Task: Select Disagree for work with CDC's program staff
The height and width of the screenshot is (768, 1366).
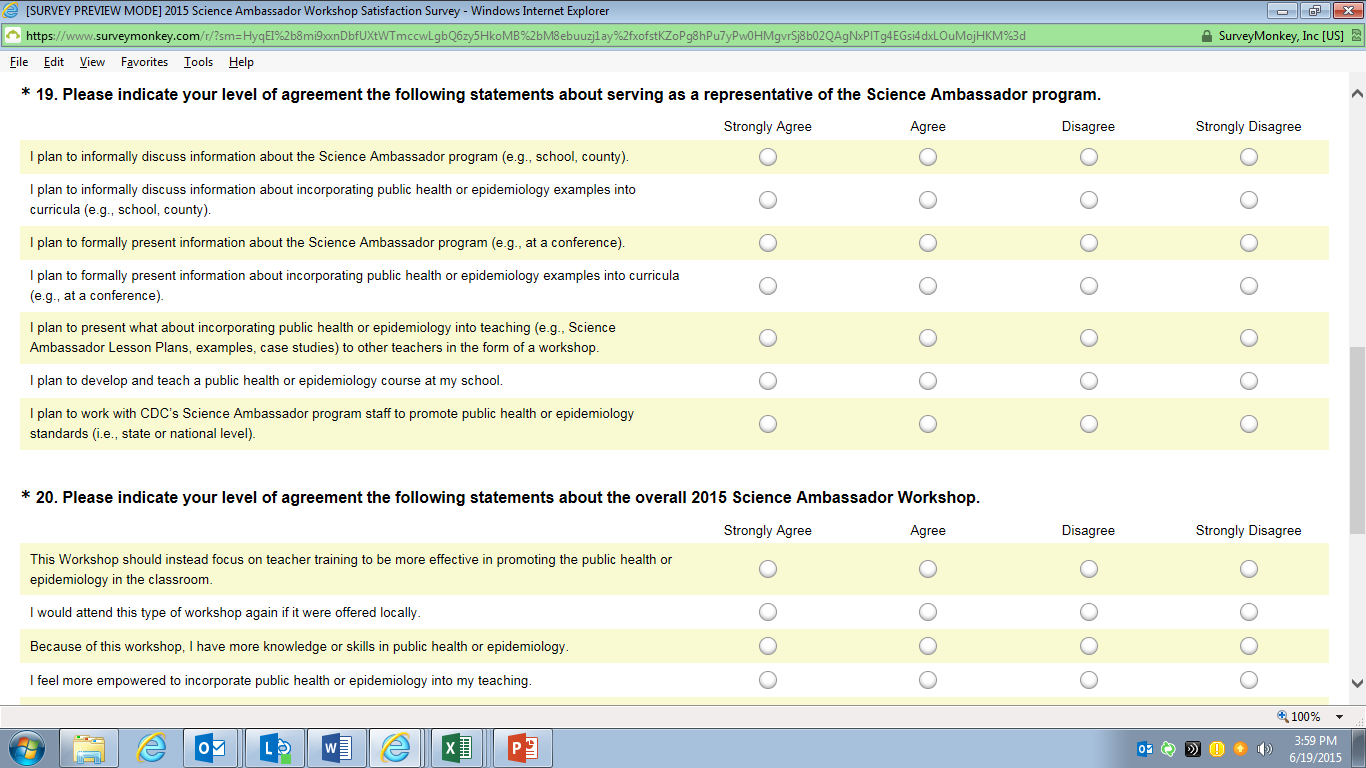Action: 1089,424
